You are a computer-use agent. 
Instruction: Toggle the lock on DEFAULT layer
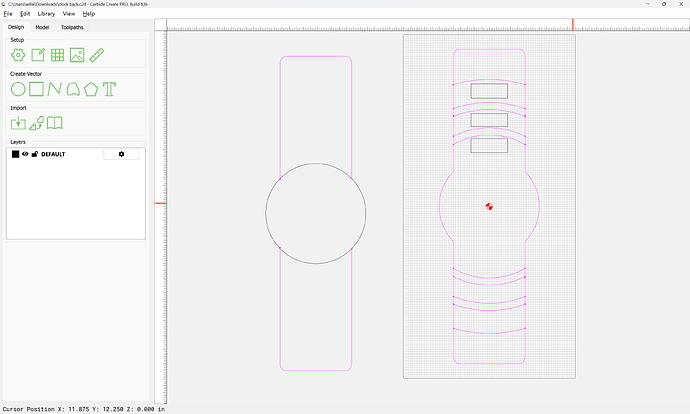coord(34,154)
